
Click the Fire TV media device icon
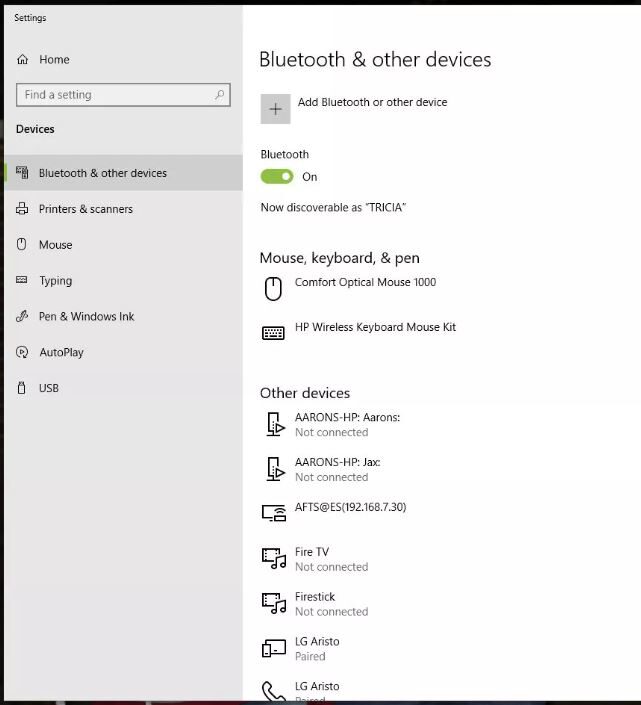coord(273,558)
